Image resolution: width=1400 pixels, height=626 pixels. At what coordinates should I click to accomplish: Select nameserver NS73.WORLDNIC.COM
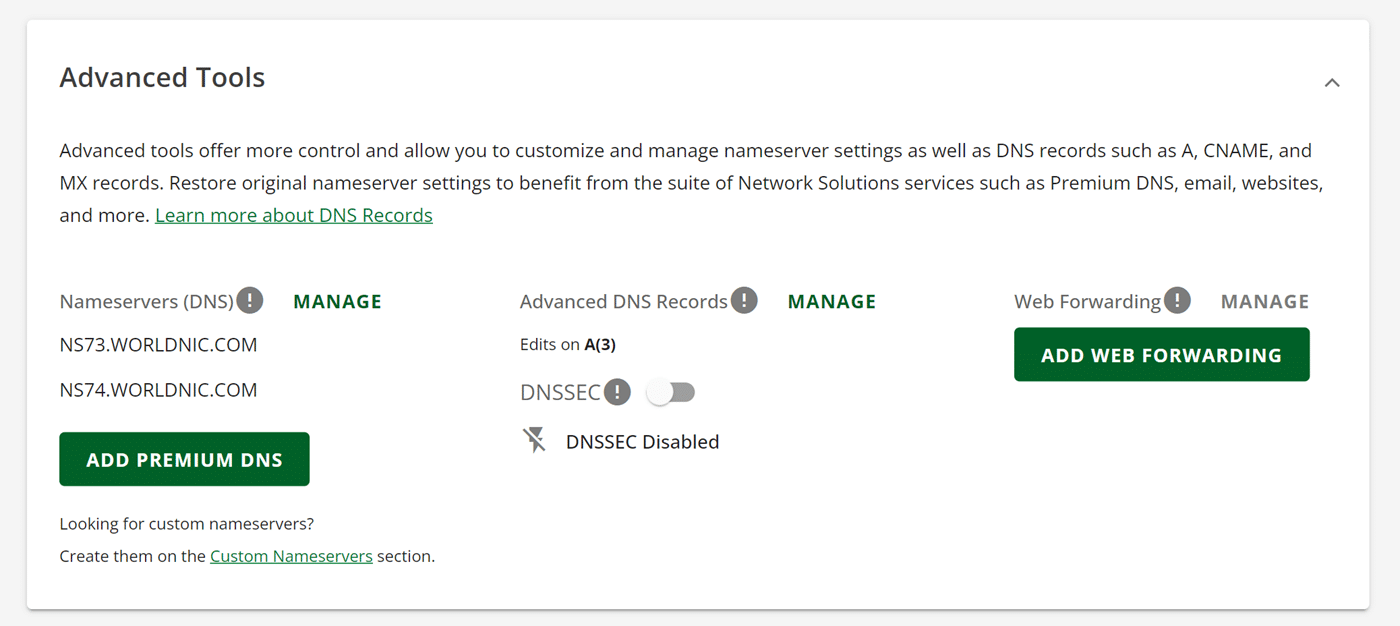158,344
